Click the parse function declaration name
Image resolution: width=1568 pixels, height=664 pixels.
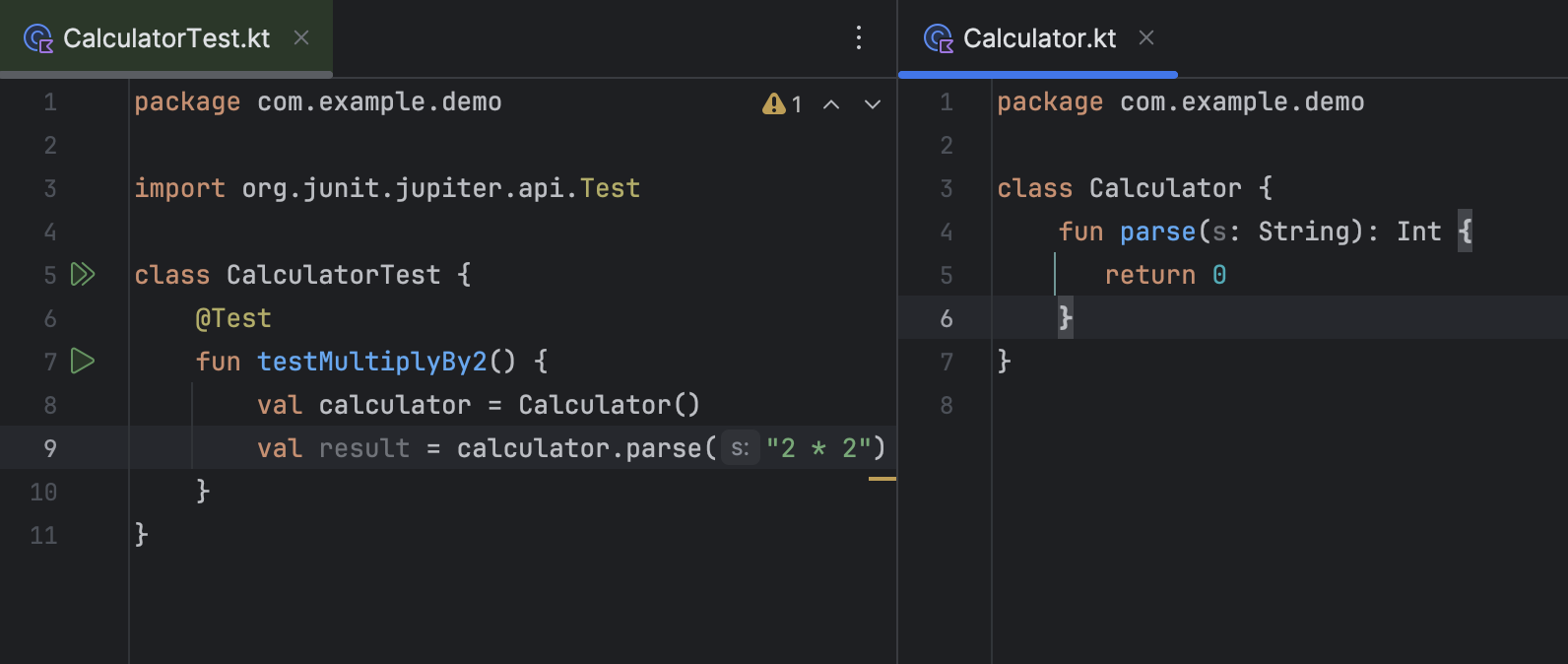pos(1157,232)
